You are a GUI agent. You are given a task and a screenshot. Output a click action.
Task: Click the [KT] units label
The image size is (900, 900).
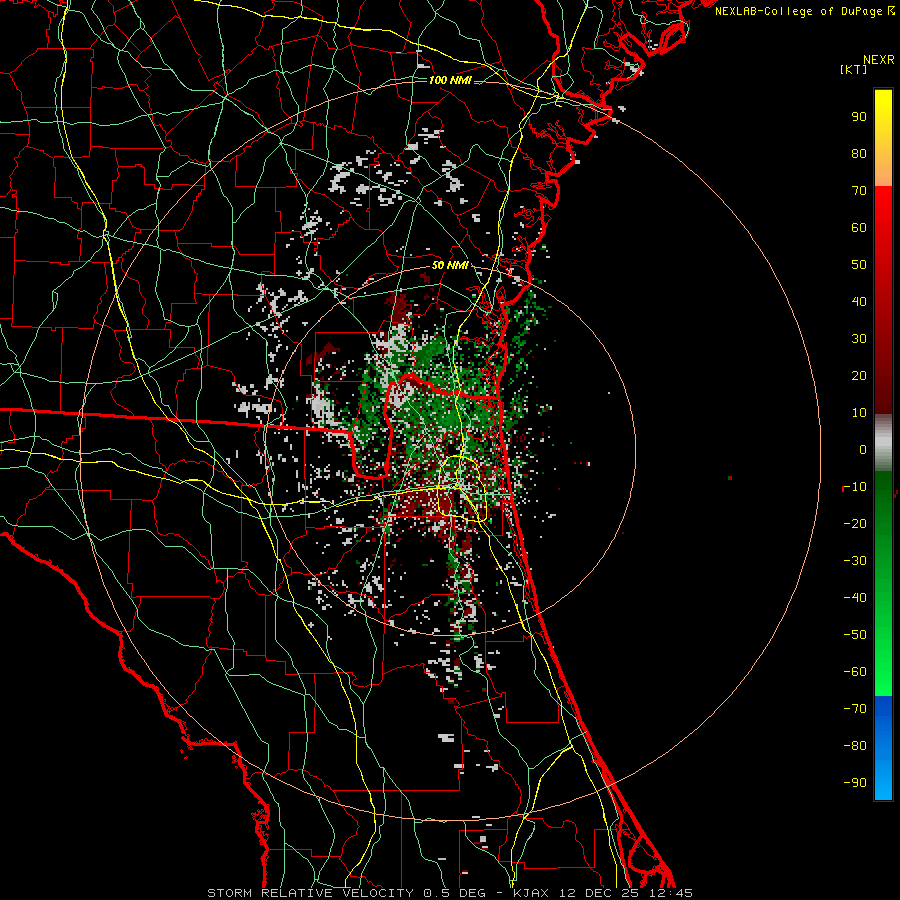(854, 69)
